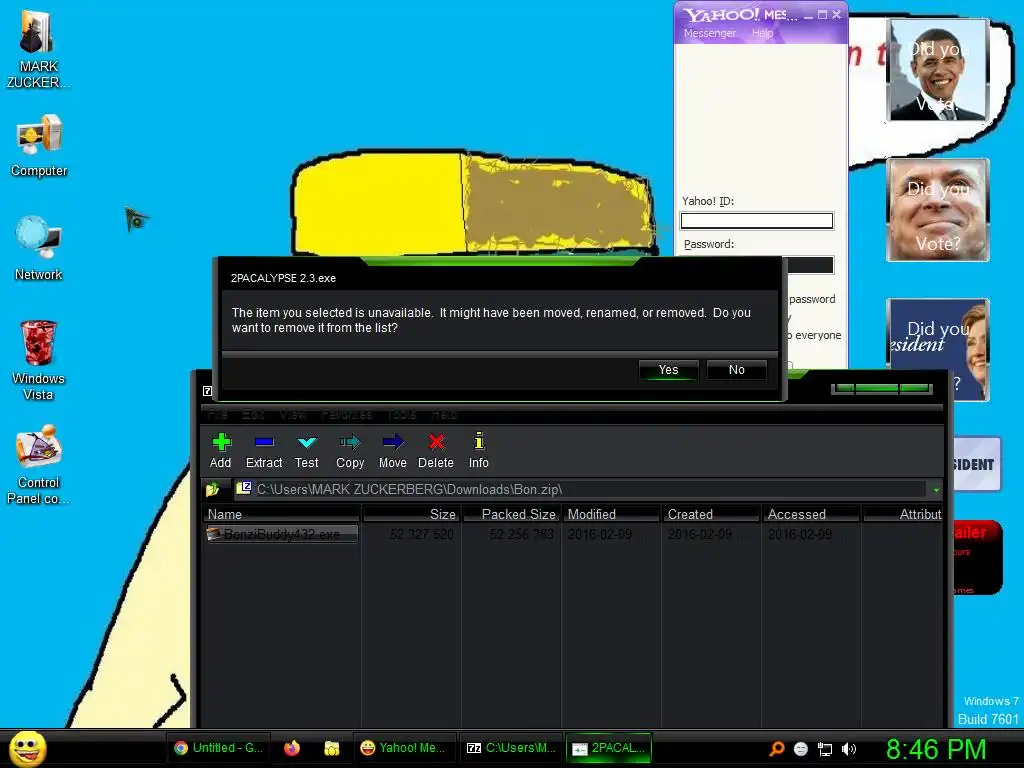1024x768 pixels.
Task: Switch to the 7-Zip C:\Users\M... taskbar item
Action: click(511, 748)
